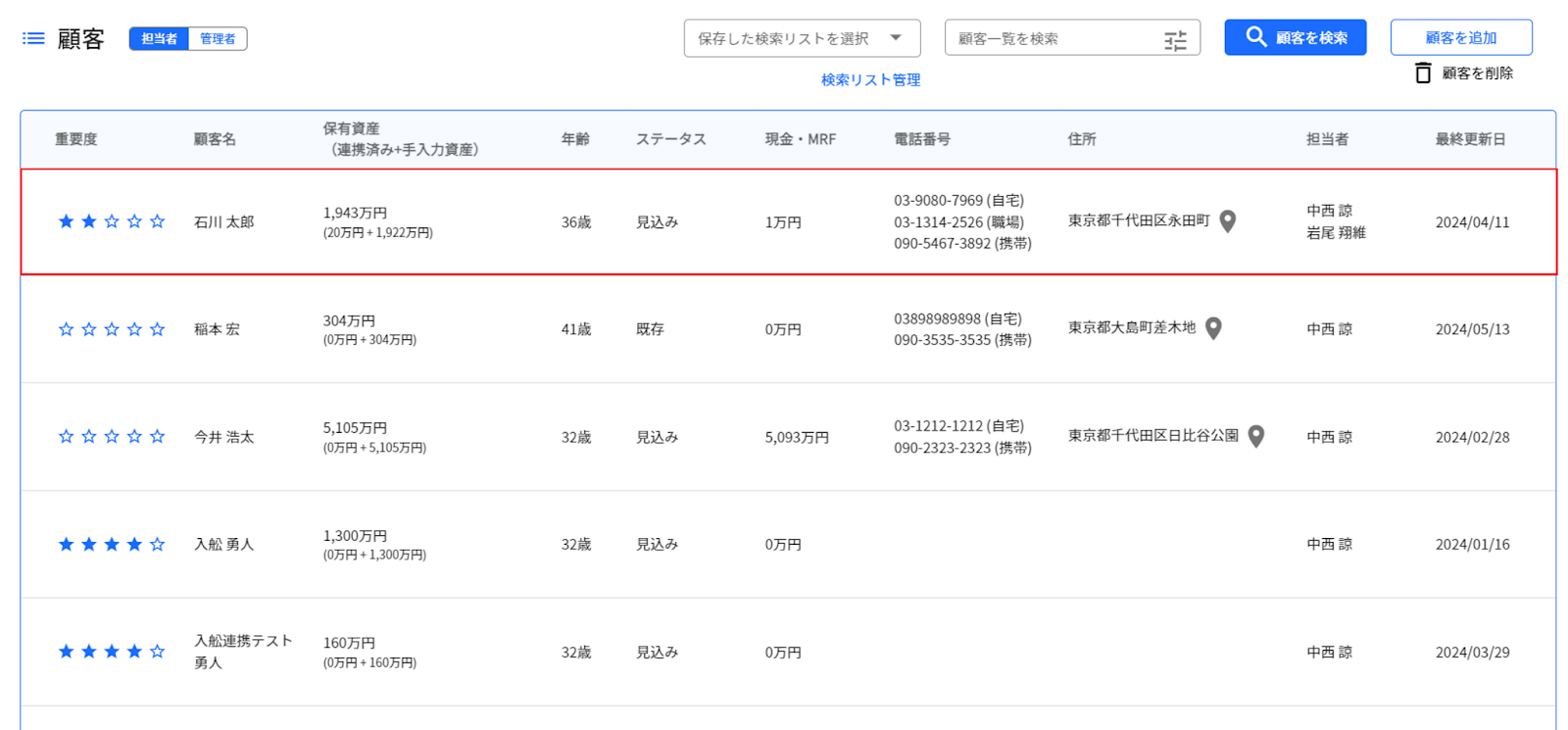Select phone number 03-1212-1212 (自宅)
This screenshot has height=730, width=1568.
click(x=958, y=426)
